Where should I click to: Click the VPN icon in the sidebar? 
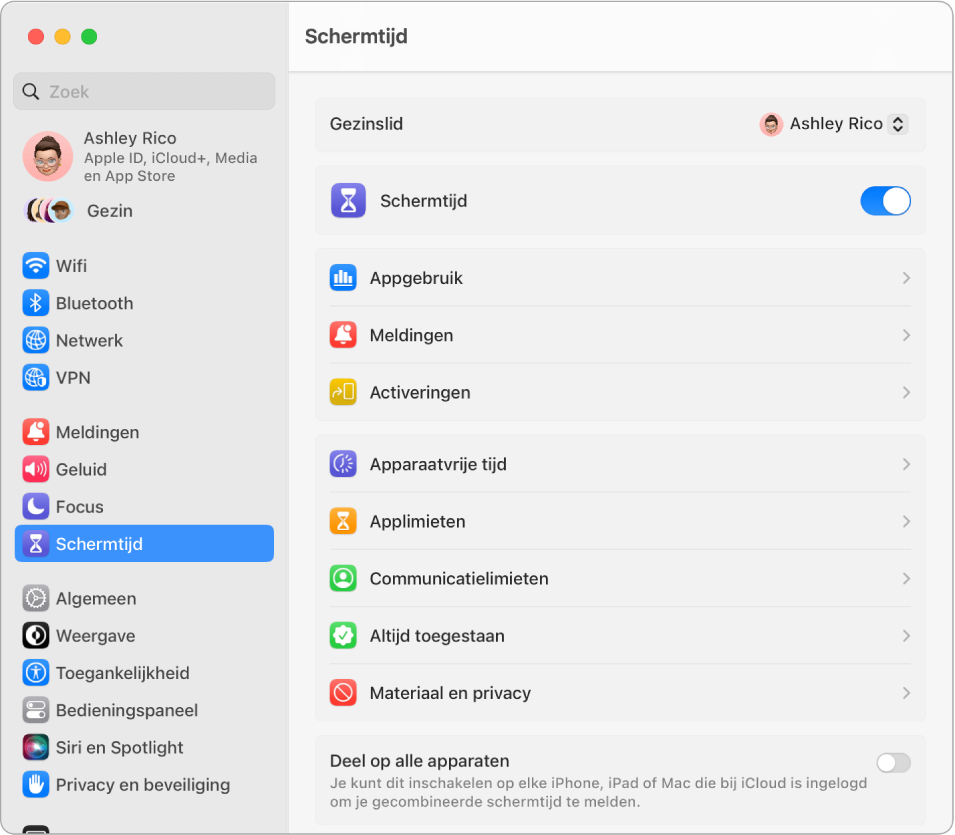click(x=35, y=377)
